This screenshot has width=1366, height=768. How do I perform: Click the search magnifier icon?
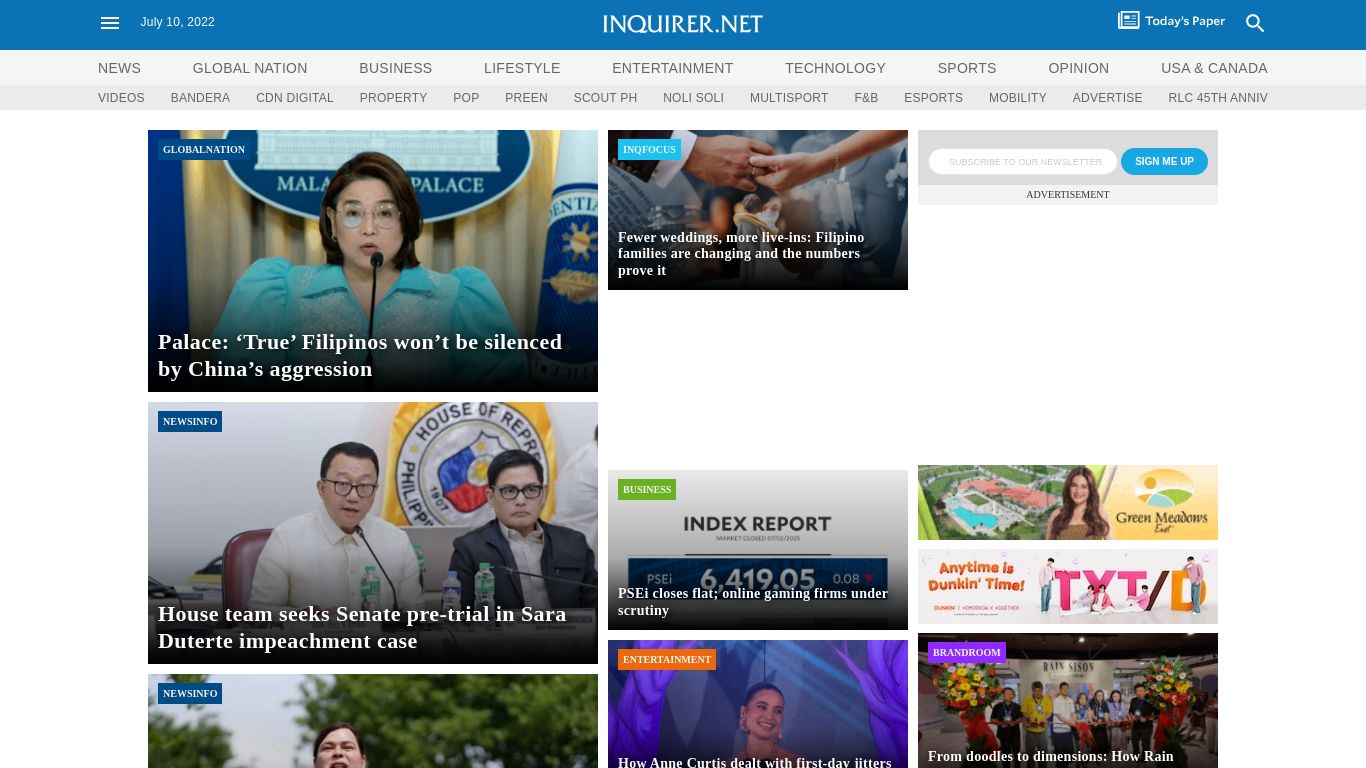pyautogui.click(x=1255, y=23)
